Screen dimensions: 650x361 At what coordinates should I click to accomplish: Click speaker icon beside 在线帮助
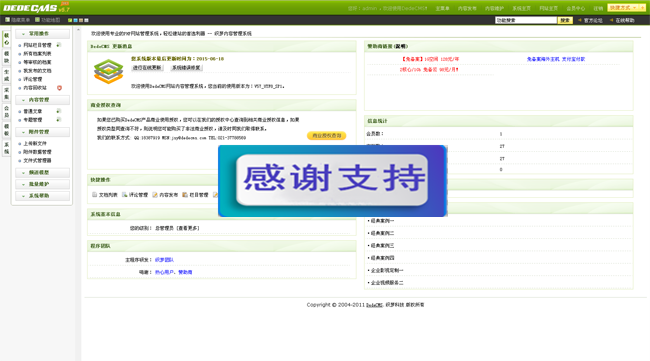pos(611,20)
